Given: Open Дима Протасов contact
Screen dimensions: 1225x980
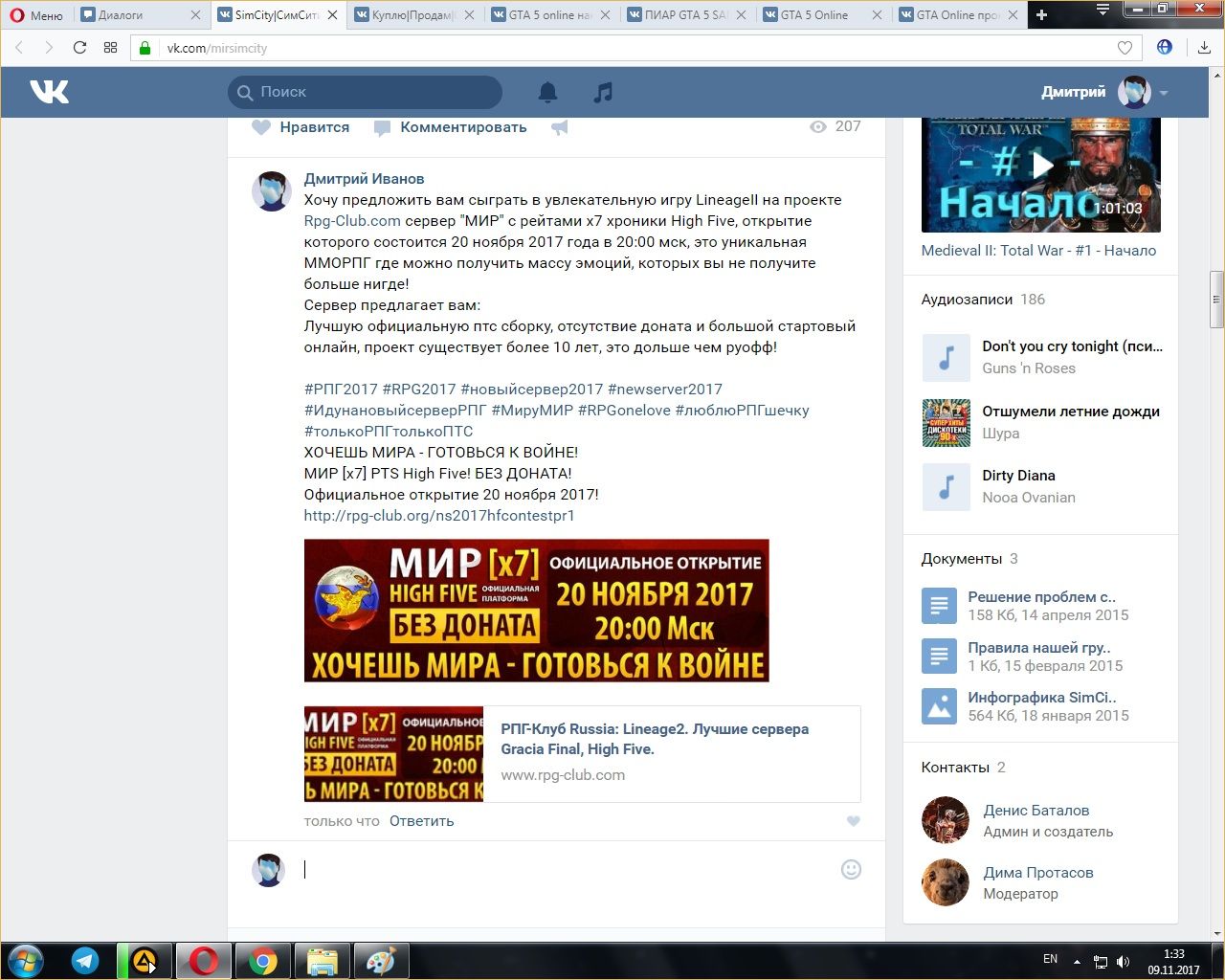Looking at the screenshot, I should click(1038, 873).
